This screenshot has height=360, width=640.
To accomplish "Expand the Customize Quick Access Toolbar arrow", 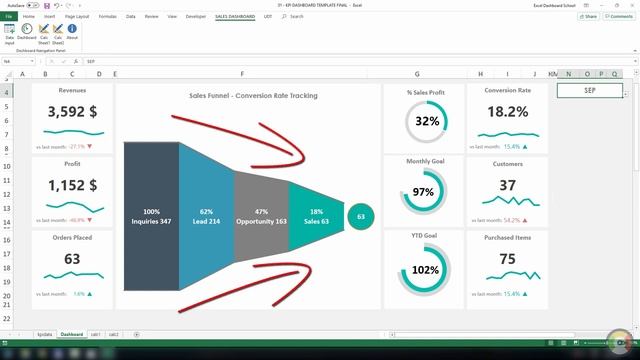I will coord(80,6).
